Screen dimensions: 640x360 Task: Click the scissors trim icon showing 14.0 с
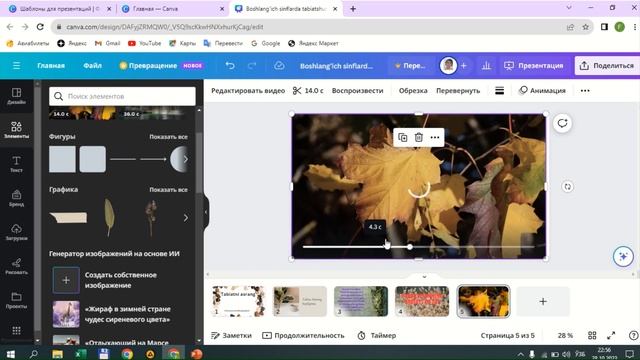[308, 91]
